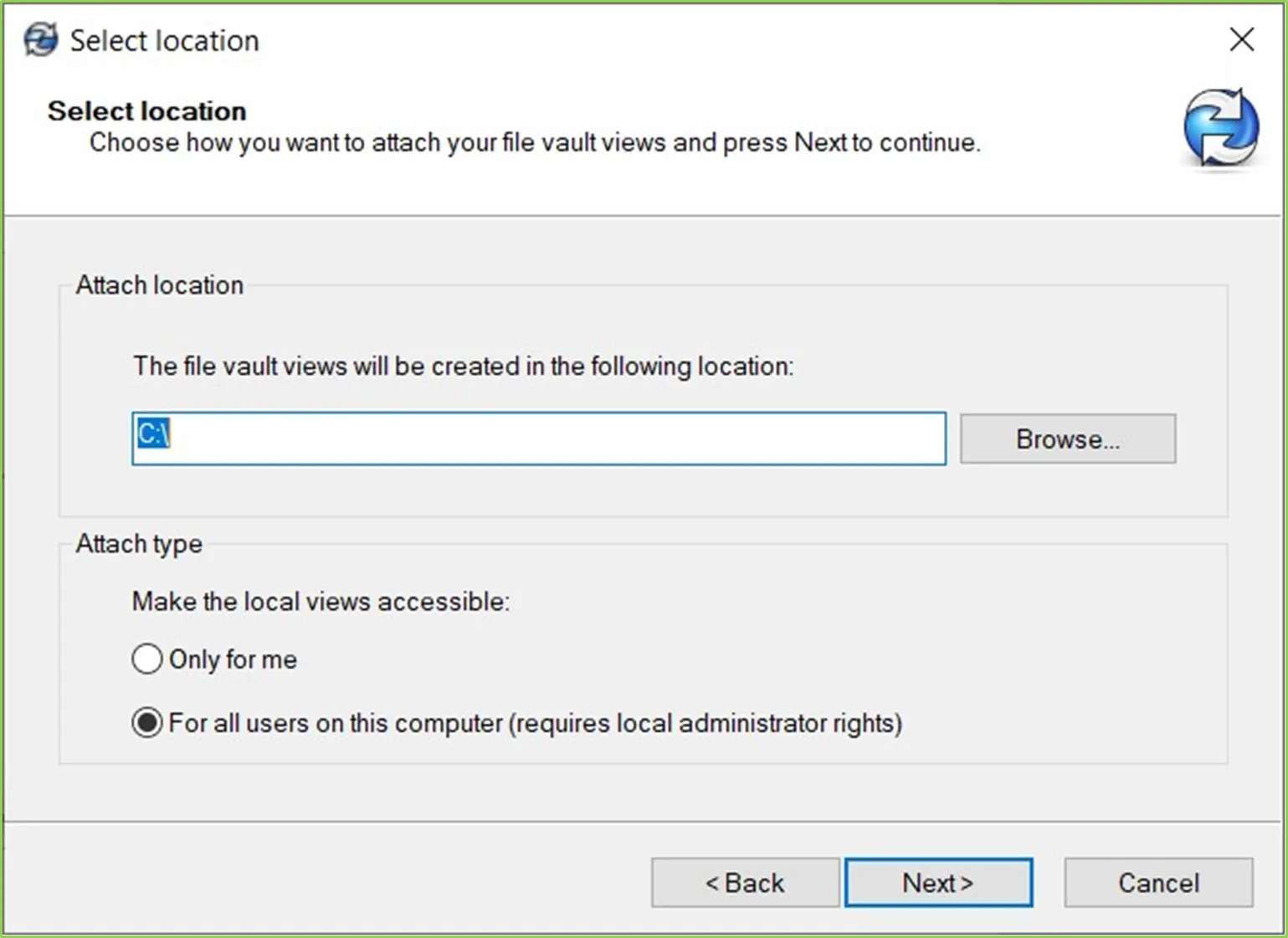Click the app icon in the title bar

pos(40,39)
